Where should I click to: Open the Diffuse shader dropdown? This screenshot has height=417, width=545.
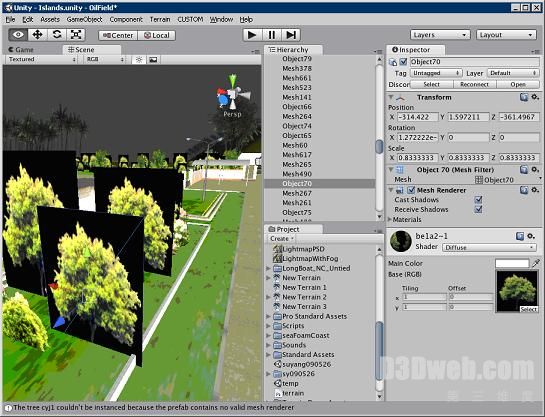click(489, 247)
